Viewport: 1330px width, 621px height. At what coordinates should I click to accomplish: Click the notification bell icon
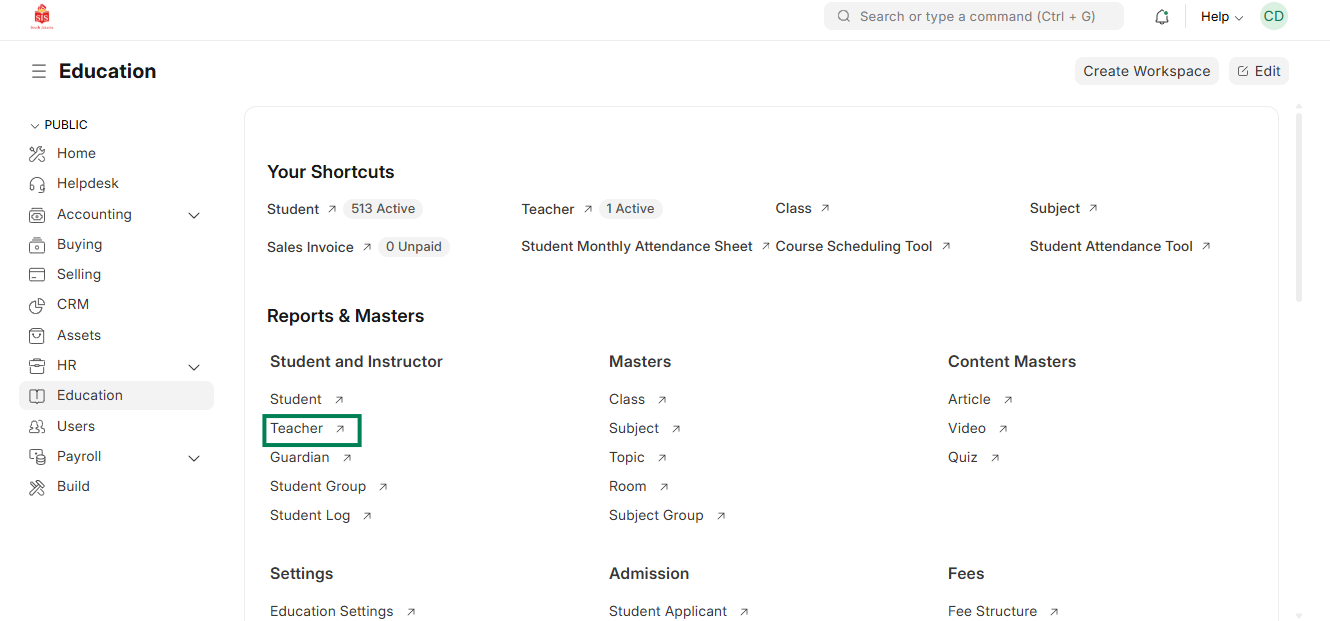pyautogui.click(x=1161, y=17)
